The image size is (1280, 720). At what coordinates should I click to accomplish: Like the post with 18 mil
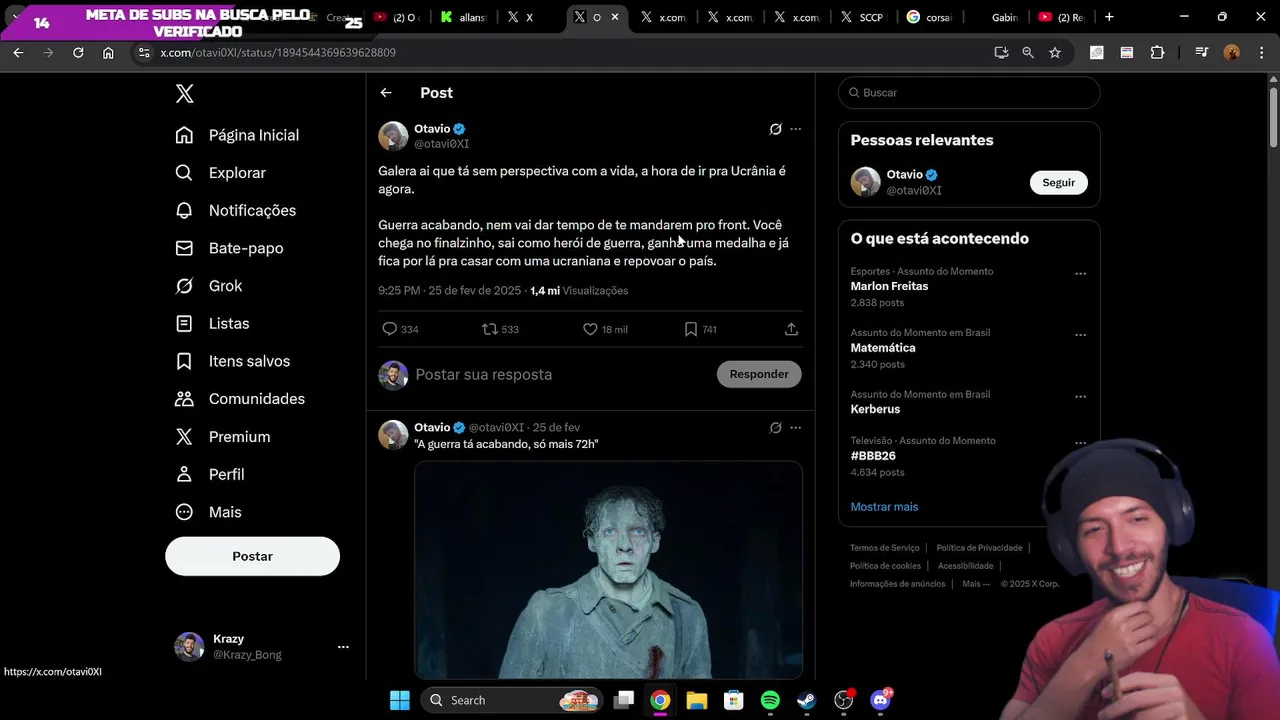(590, 329)
